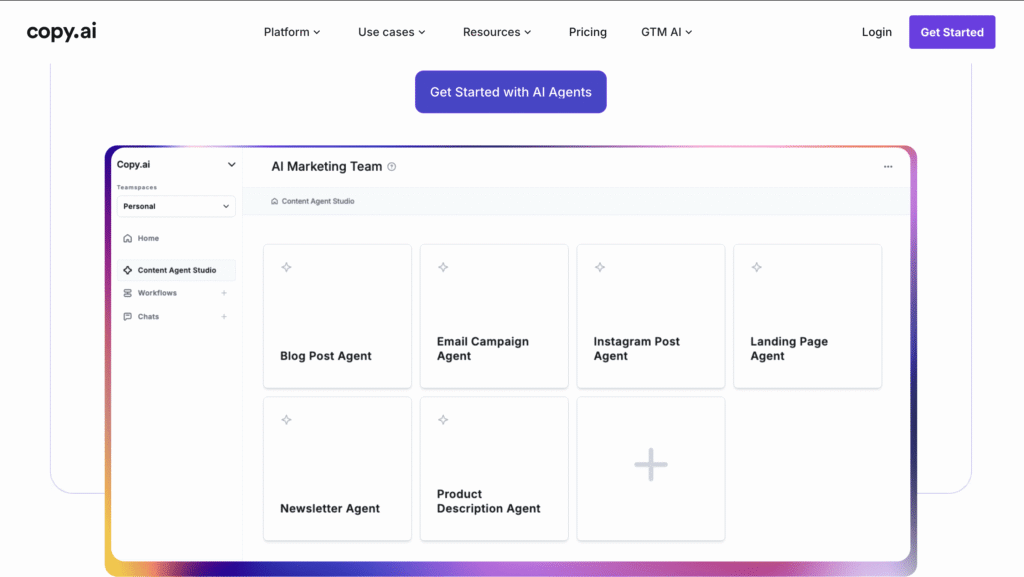Expand the Use cases dropdown
This screenshot has height=577, width=1024.
tap(391, 32)
